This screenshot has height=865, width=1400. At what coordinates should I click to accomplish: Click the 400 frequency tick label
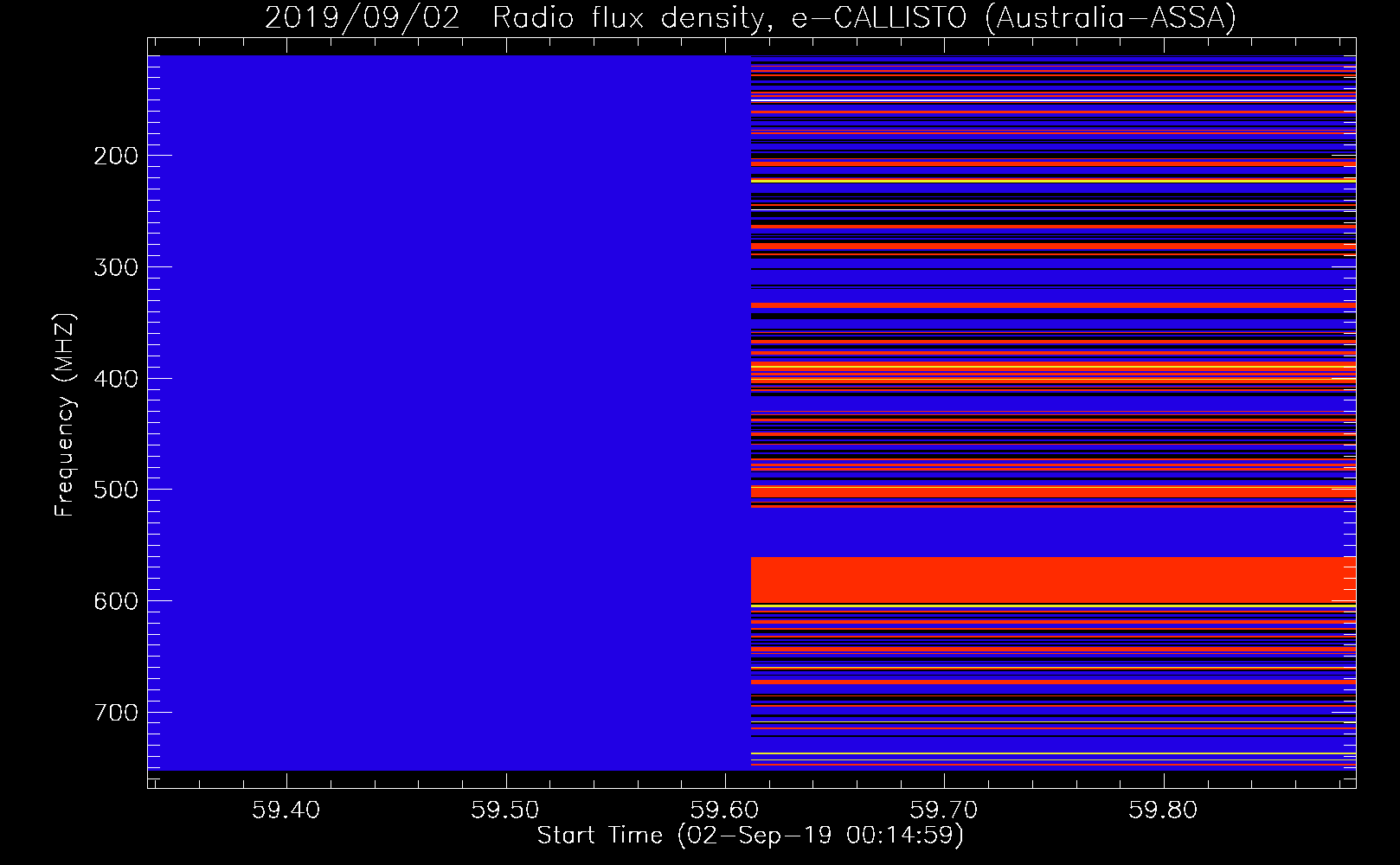pos(116,379)
